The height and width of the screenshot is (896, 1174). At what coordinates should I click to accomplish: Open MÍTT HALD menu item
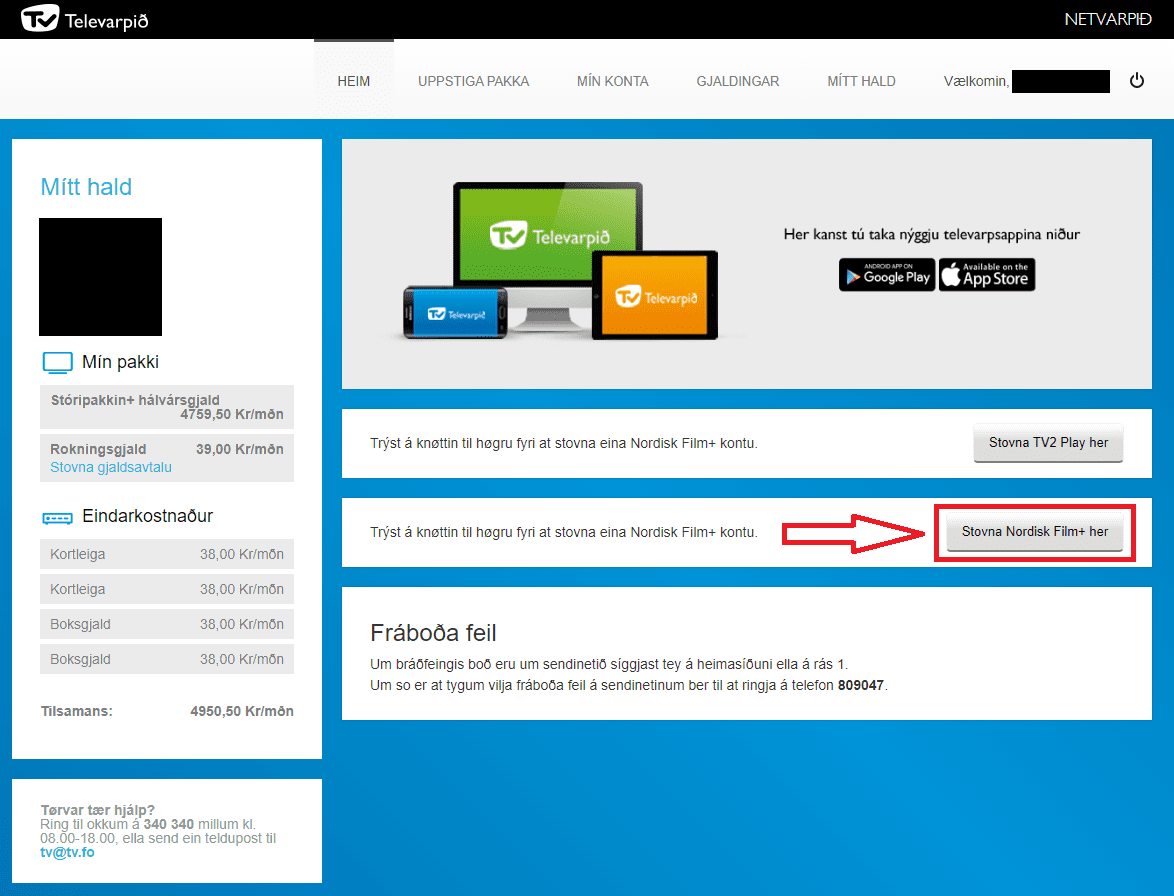tap(861, 81)
